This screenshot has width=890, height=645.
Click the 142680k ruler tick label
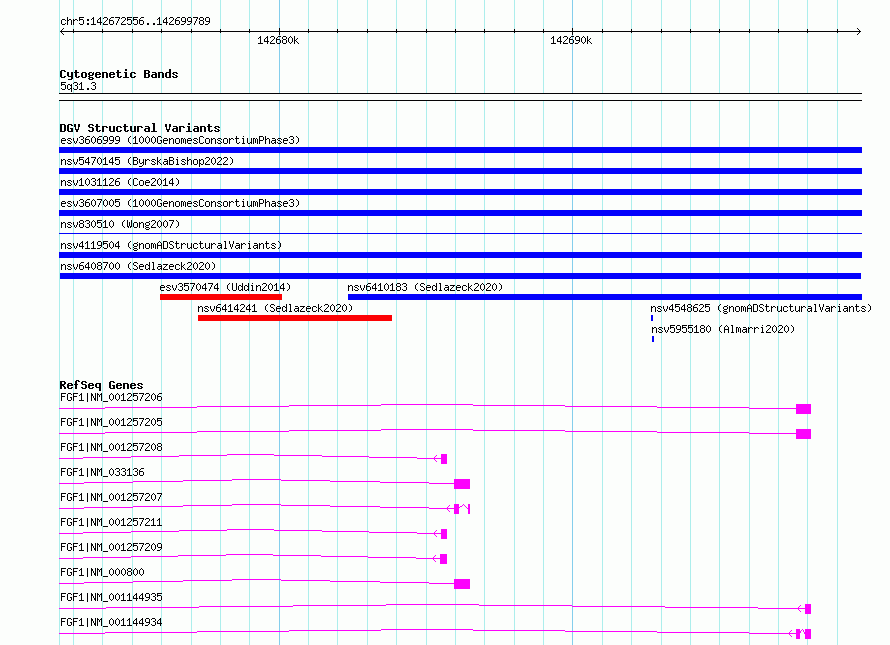(x=278, y=40)
